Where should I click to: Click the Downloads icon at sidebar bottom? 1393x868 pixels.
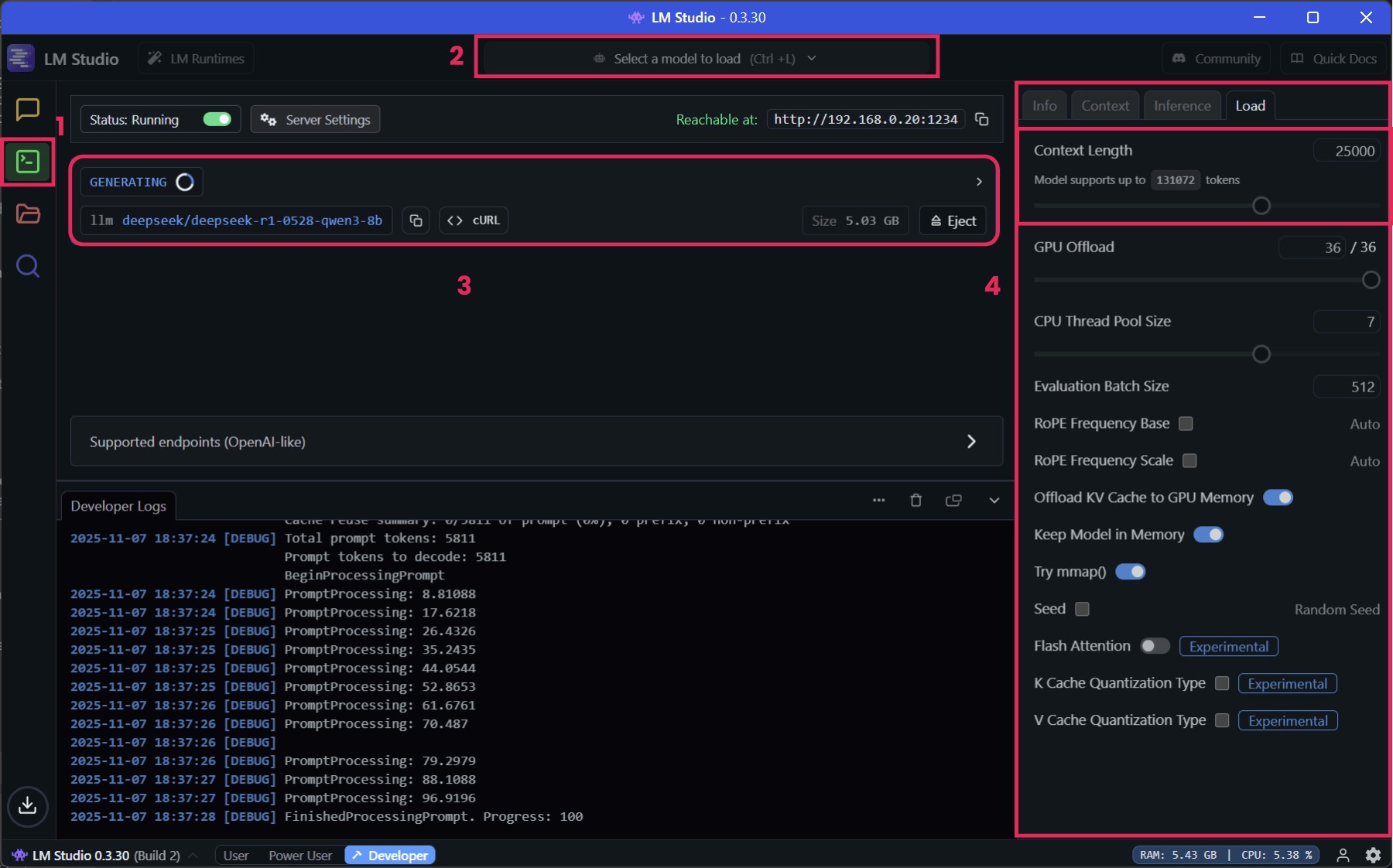28,807
